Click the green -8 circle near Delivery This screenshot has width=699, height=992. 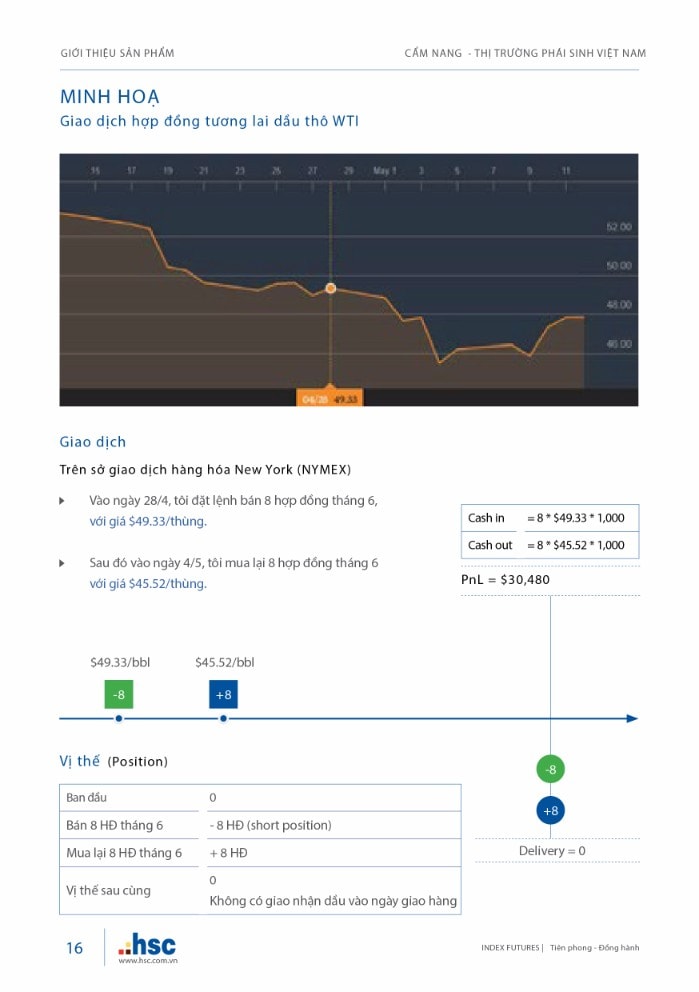coord(550,769)
